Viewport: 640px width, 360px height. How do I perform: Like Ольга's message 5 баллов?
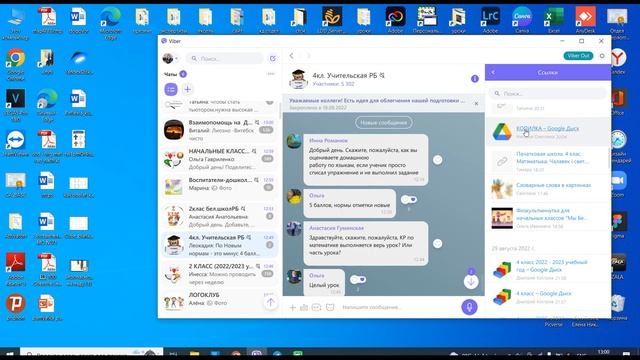pyautogui.click(x=409, y=200)
